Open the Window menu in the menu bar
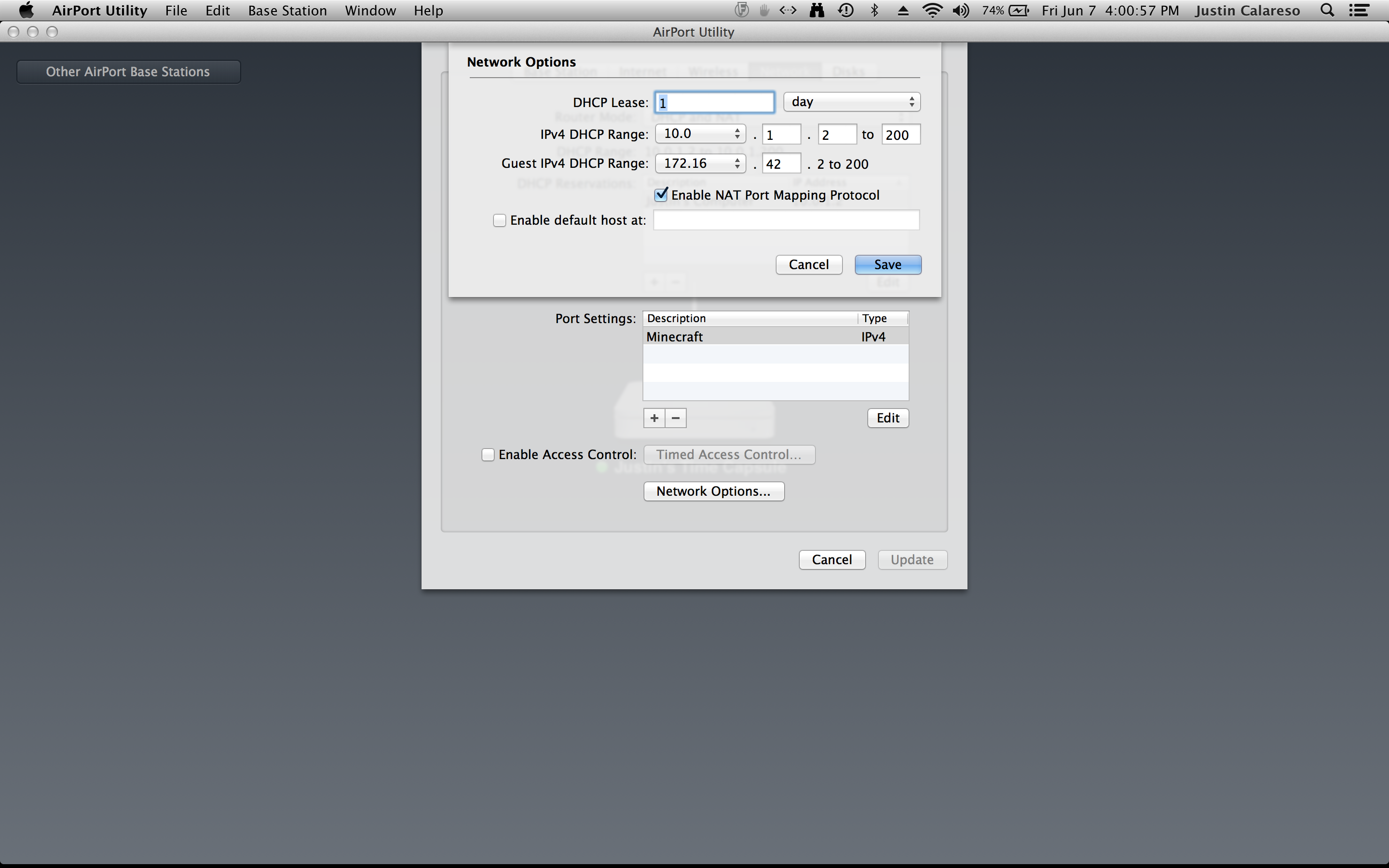The image size is (1389, 868). point(370,10)
